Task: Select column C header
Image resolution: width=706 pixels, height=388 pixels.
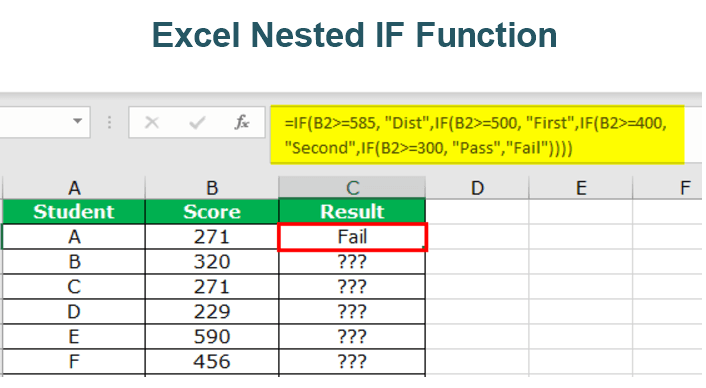Action: tap(352, 188)
